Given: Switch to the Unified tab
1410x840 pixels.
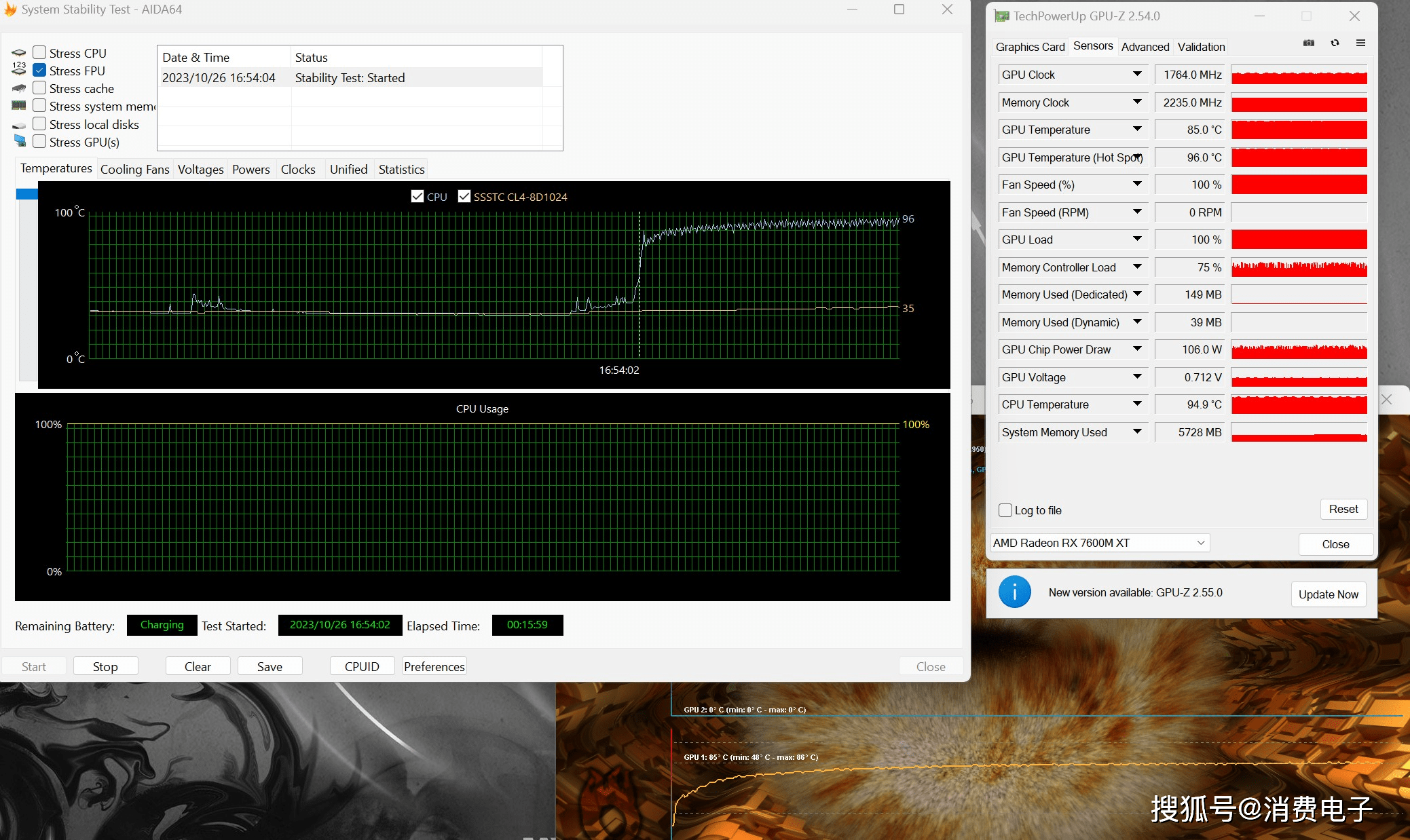Looking at the screenshot, I should tap(348, 170).
